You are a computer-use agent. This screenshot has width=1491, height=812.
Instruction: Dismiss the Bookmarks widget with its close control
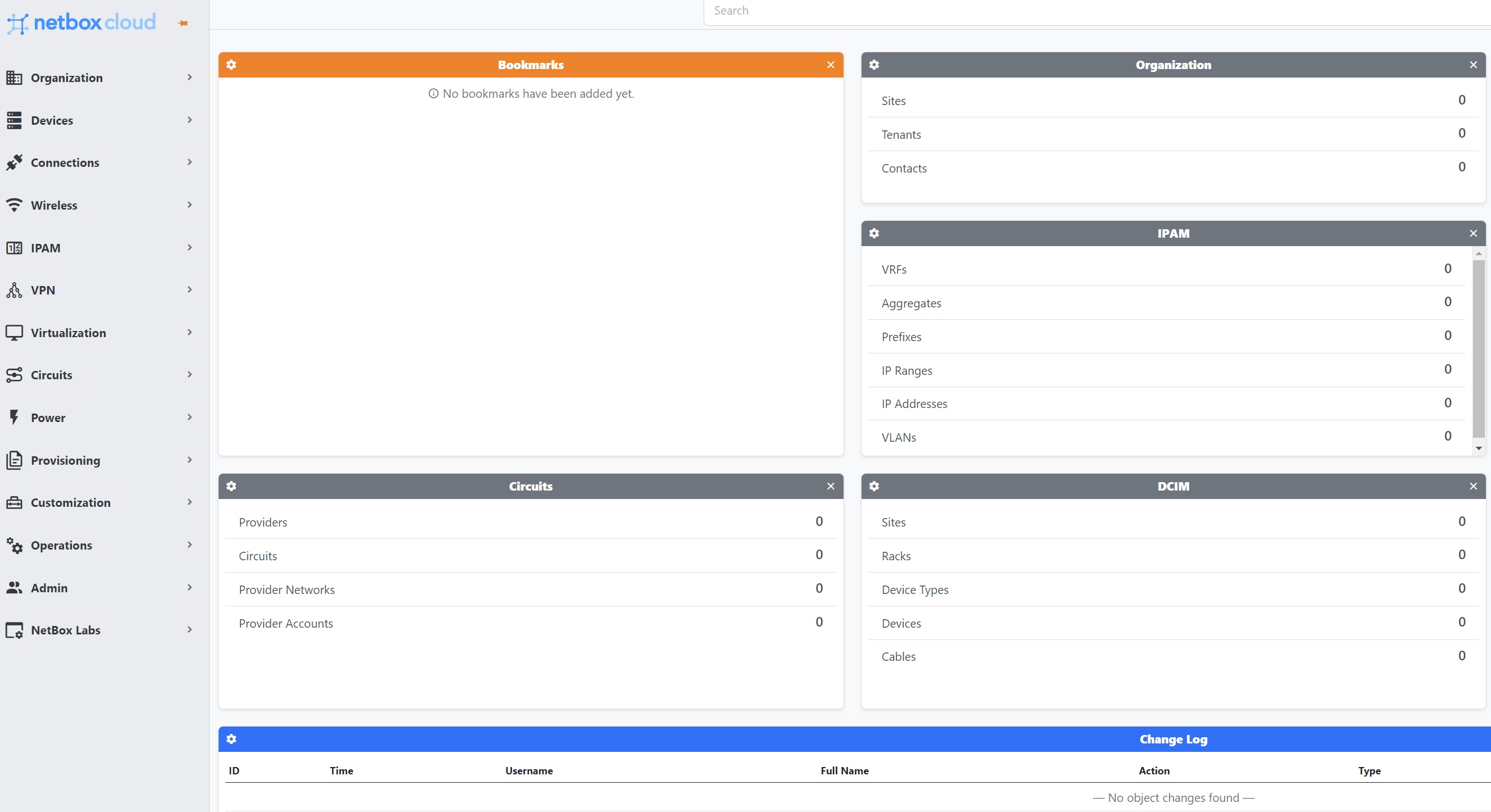pyautogui.click(x=831, y=65)
